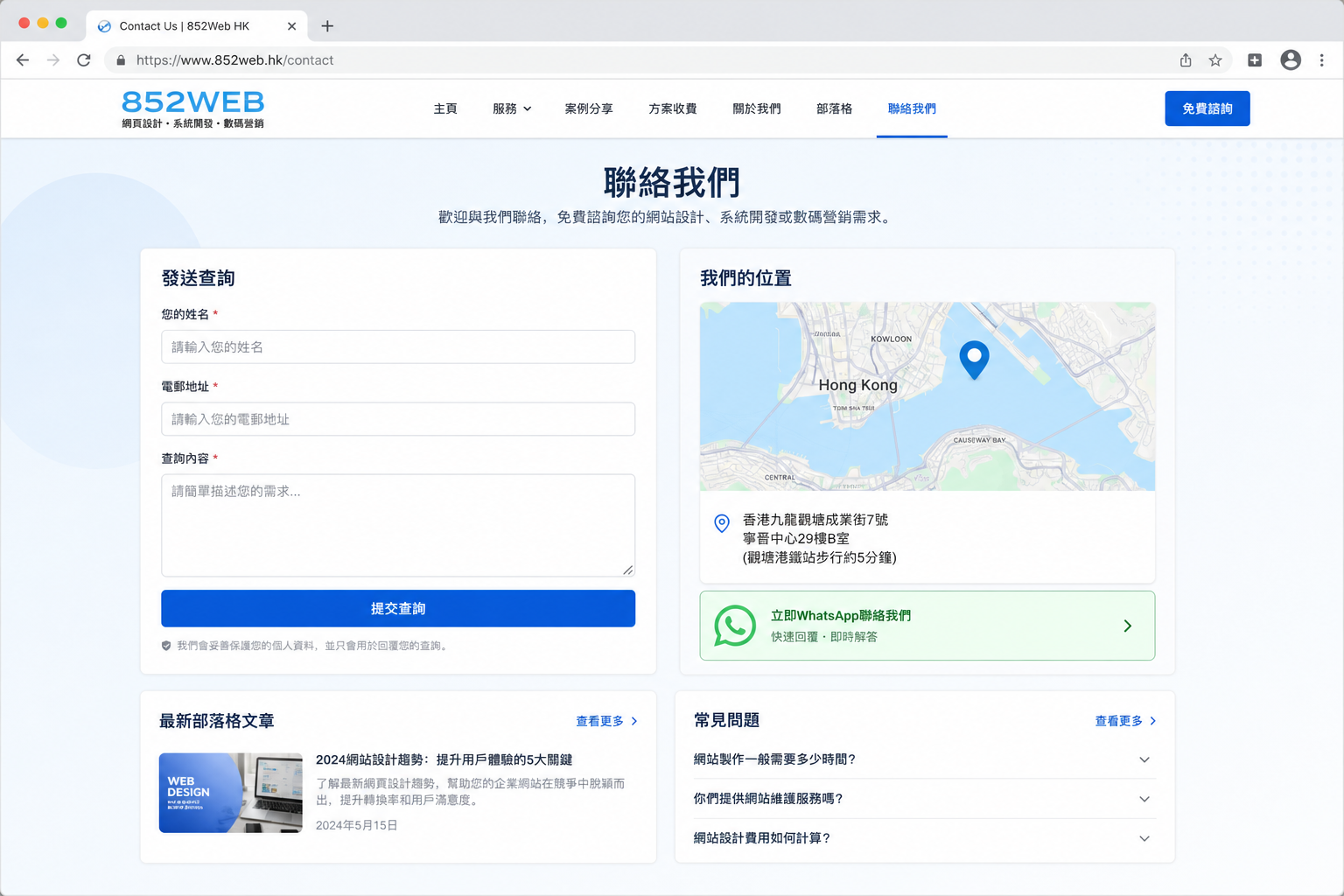Open the 部落格 nav item
Viewport: 1344px width, 896px height.
(834, 108)
